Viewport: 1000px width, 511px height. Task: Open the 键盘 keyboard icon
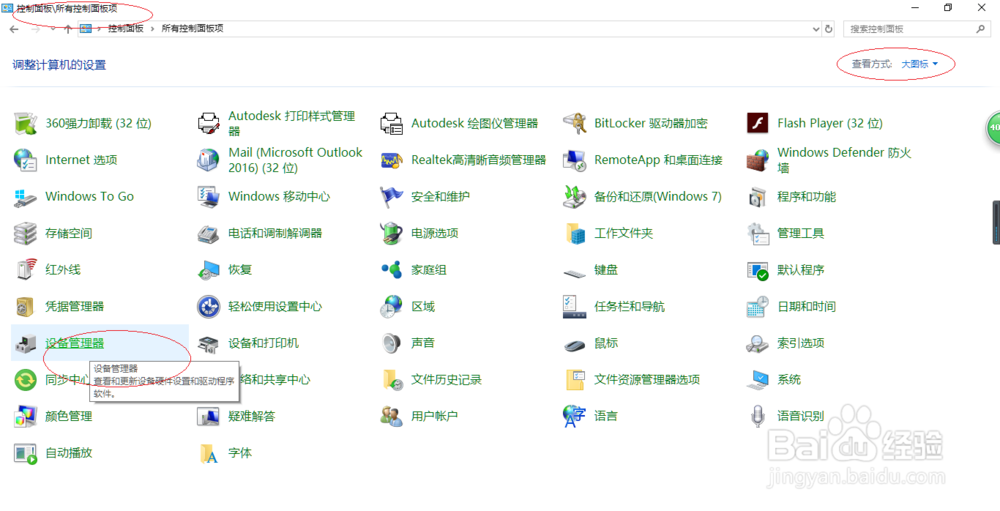coord(574,273)
